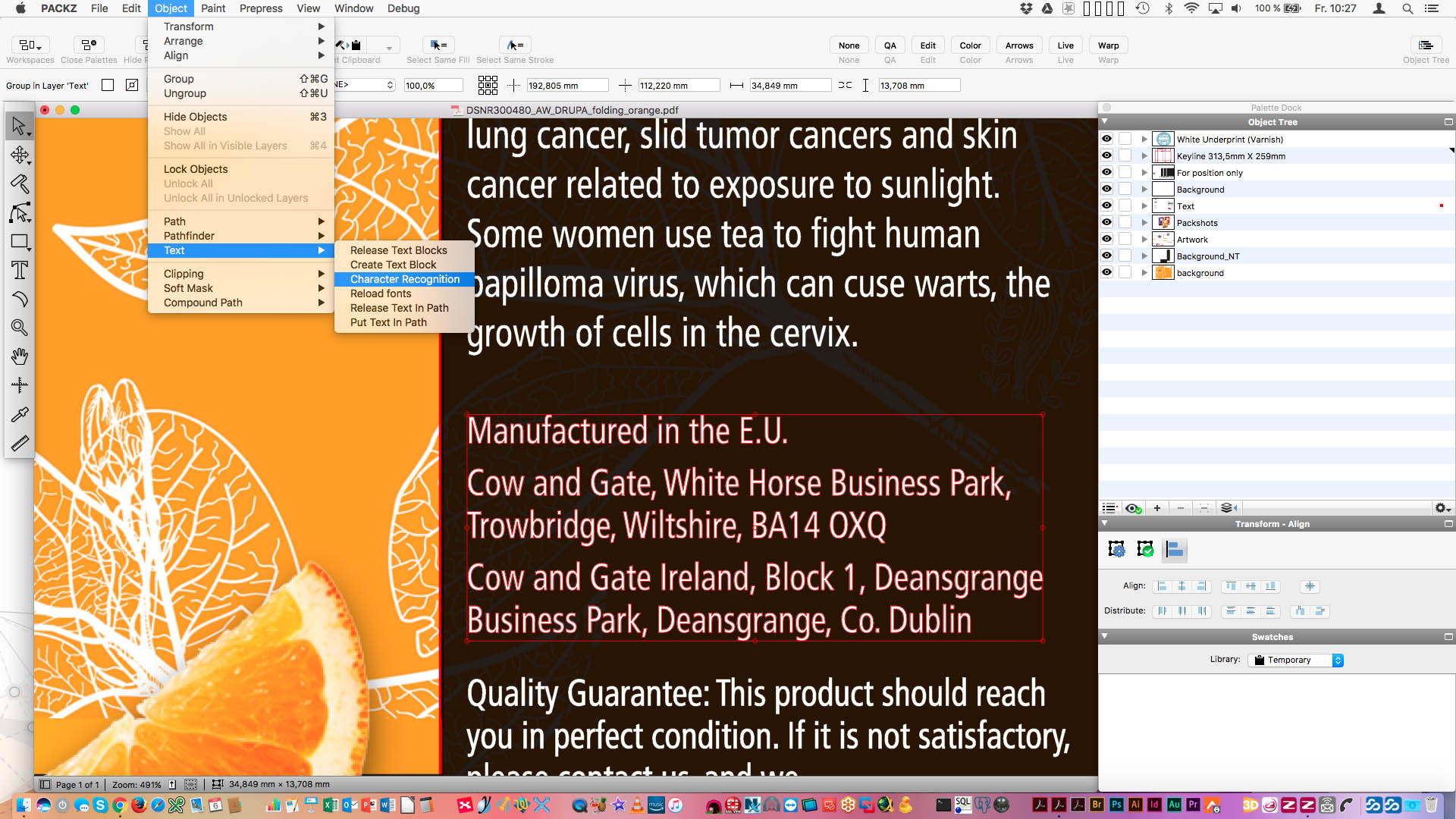Click distribute left edges icon

coord(1163,611)
